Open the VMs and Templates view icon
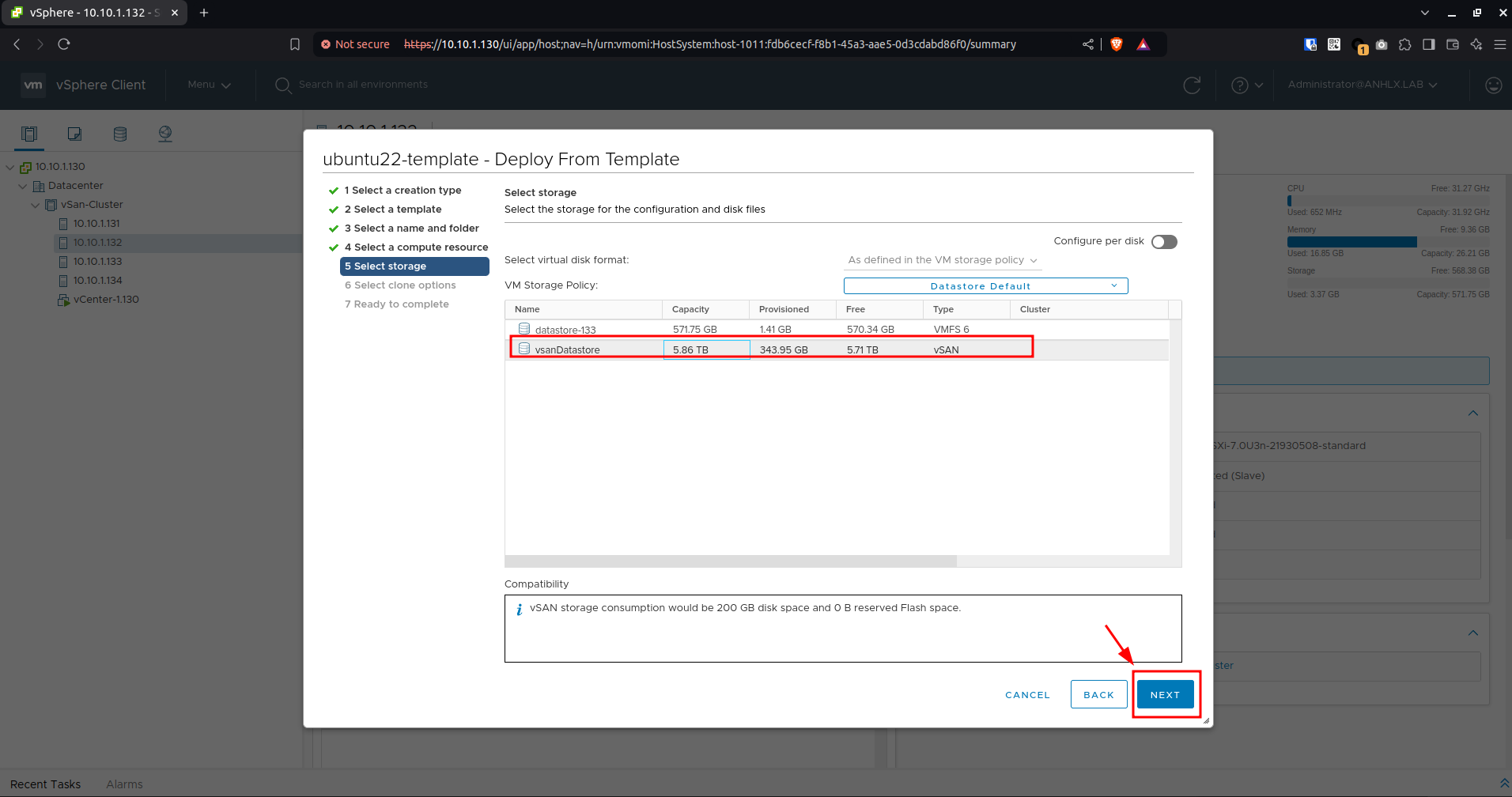 [74, 134]
